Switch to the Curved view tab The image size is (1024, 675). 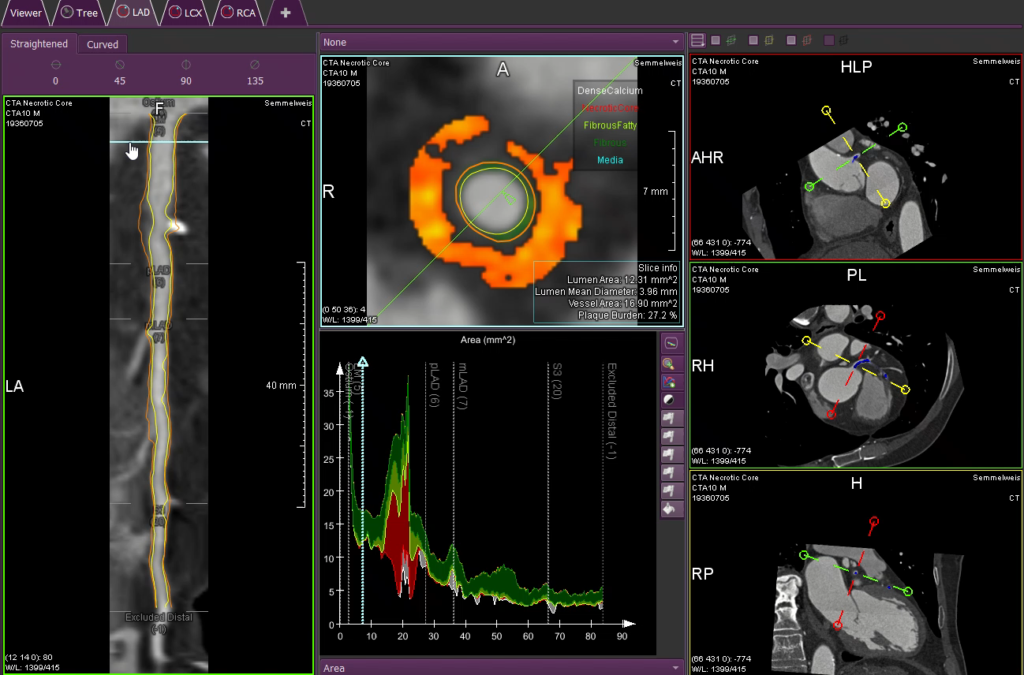coord(102,44)
